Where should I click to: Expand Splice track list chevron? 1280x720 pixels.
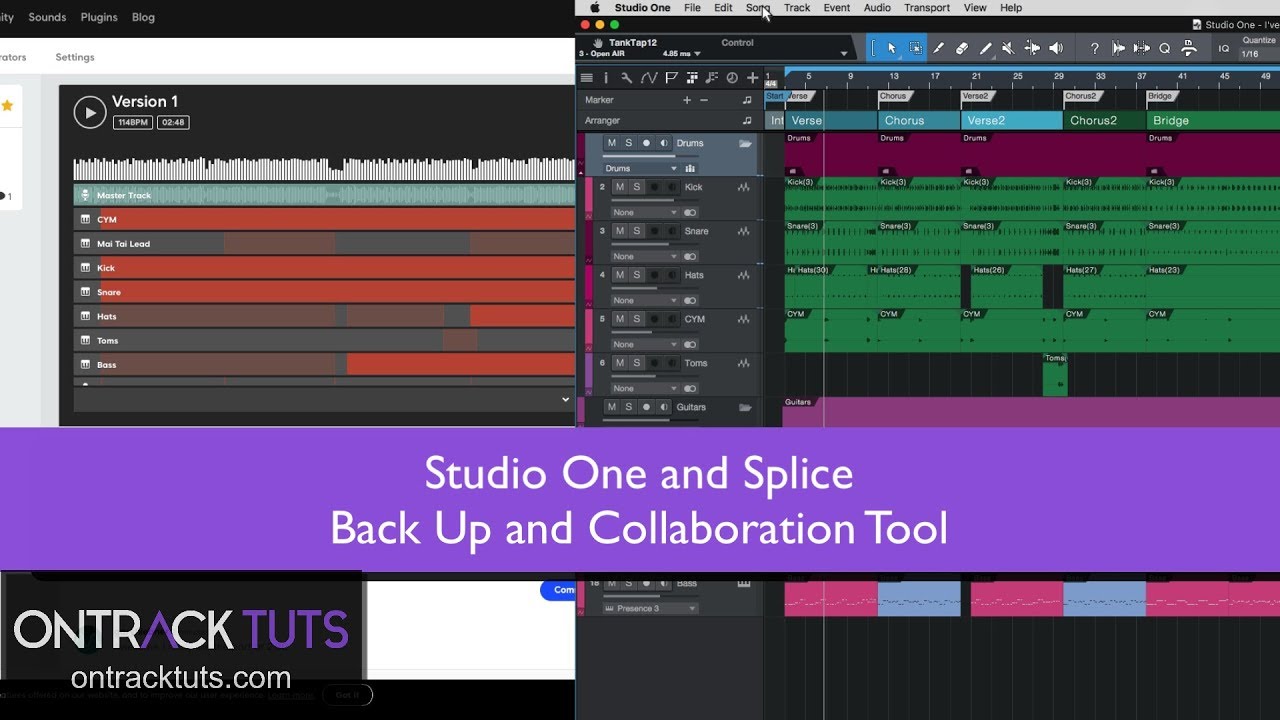point(566,399)
